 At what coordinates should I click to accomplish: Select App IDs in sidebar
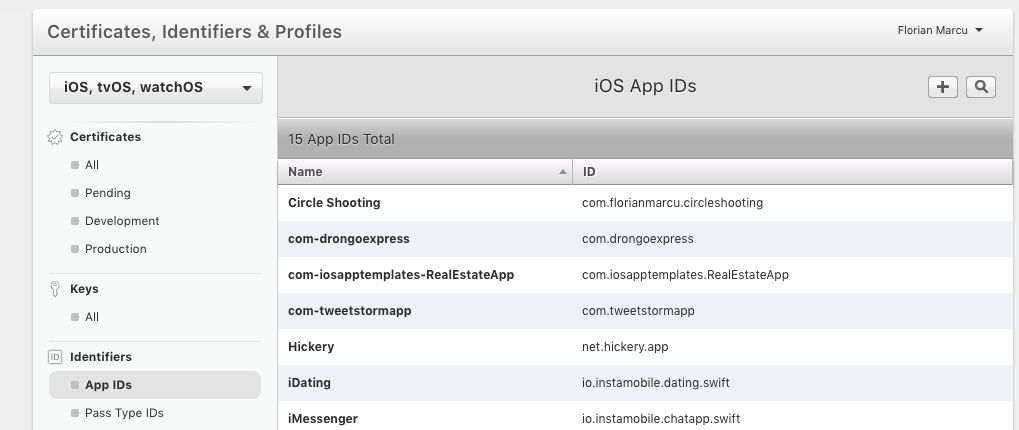tap(108, 385)
